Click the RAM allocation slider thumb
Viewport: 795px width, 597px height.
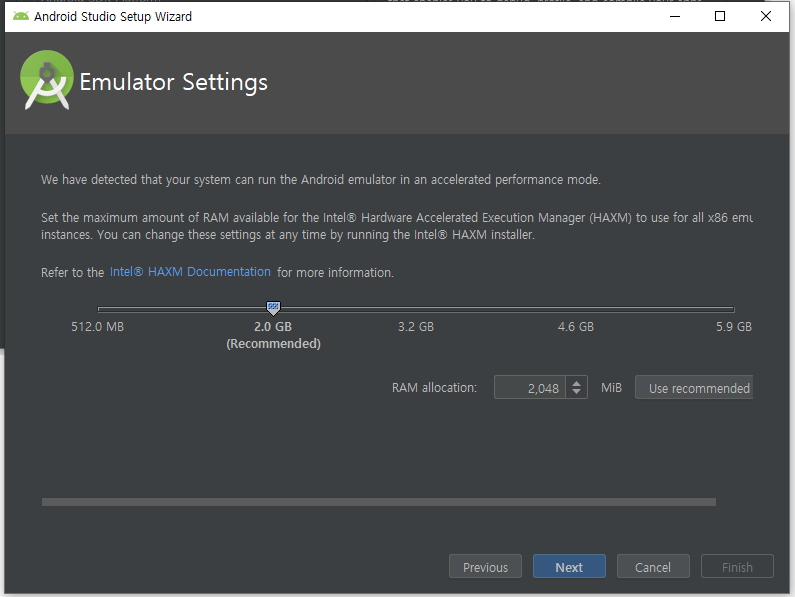pyautogui.click(x=273, y=307)
